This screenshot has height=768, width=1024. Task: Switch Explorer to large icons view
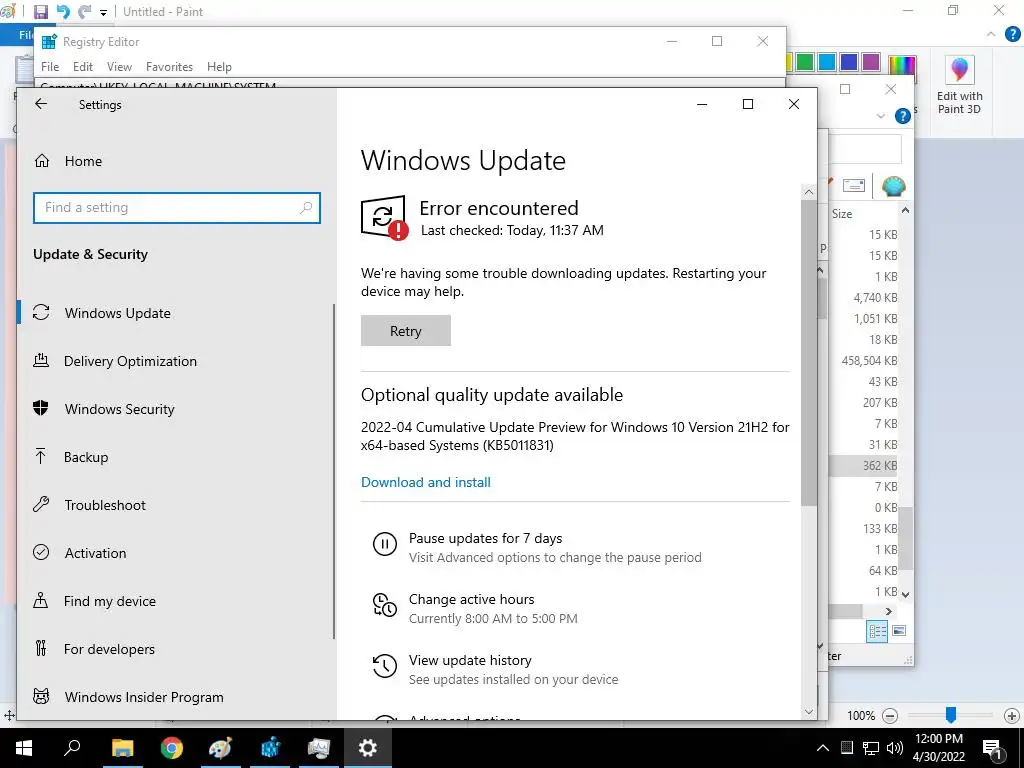[x=899, y=631]
